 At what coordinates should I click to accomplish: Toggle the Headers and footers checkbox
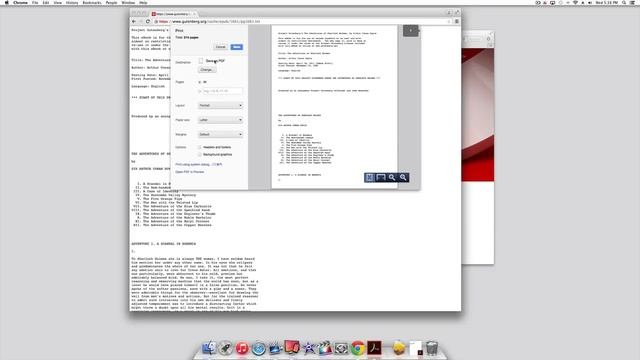pyautogui.click(x=200, y=147)
